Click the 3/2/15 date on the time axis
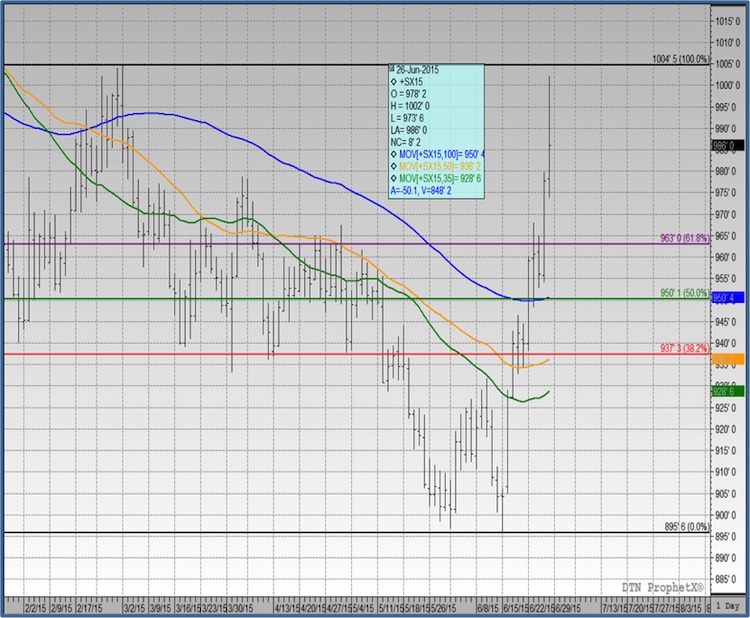 pos(134,608)
